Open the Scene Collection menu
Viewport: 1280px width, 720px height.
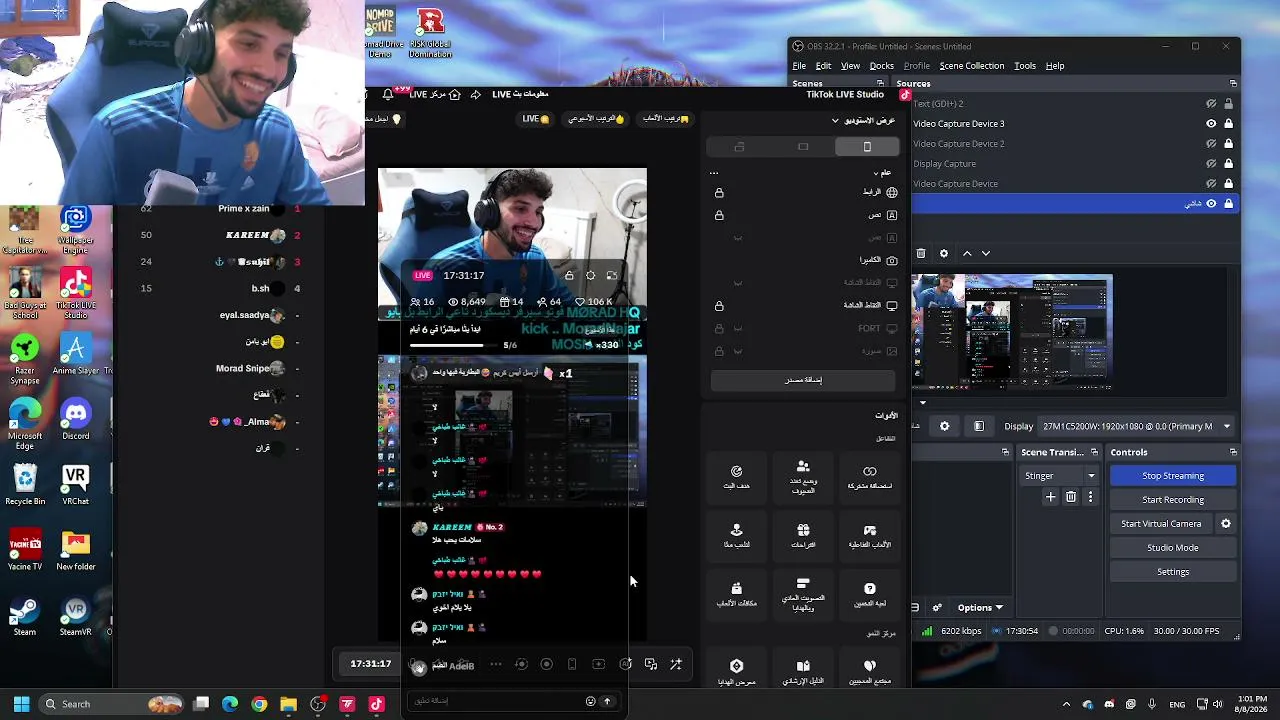tap(971, 66)
